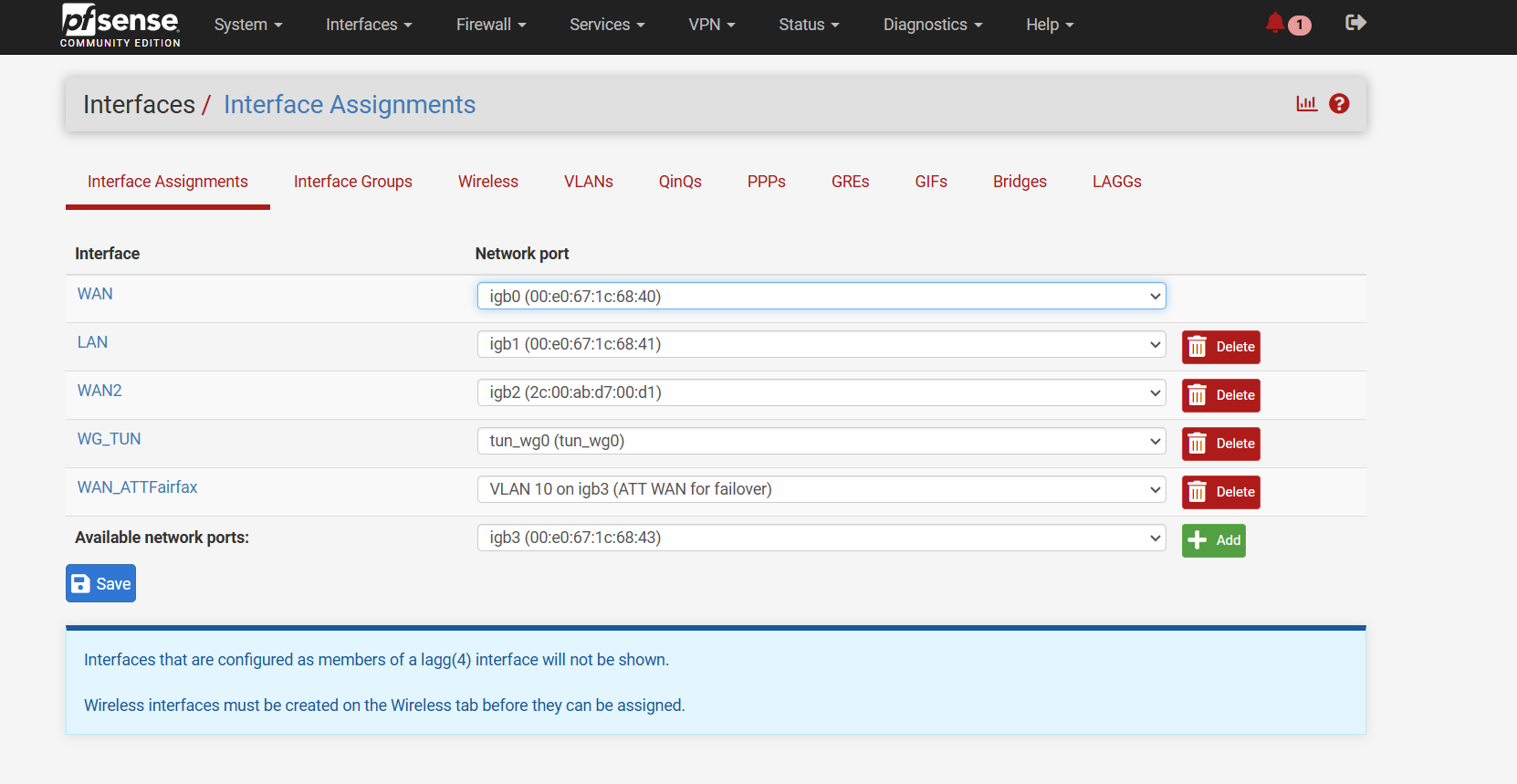This screenshot has height=784, width=1517.
Task: Click the logout arrow icon
Action: point(1355,23)
